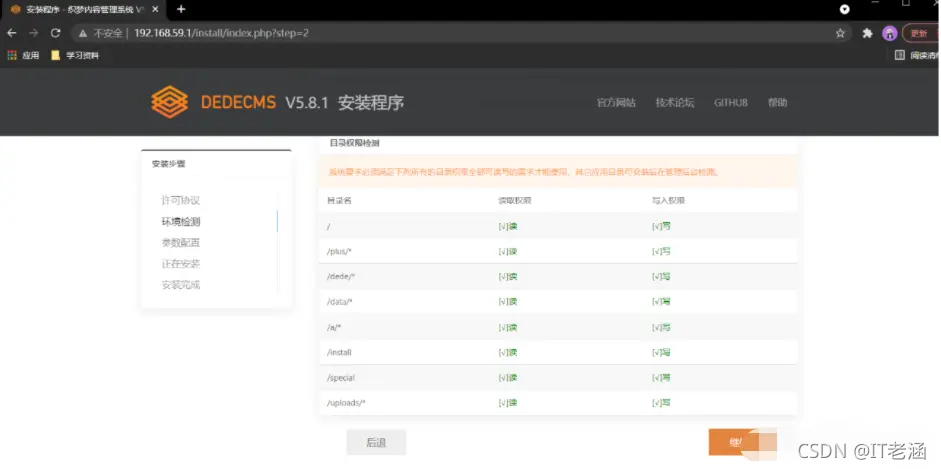Click the 应用 bookmarks bar label

(31, 55)
